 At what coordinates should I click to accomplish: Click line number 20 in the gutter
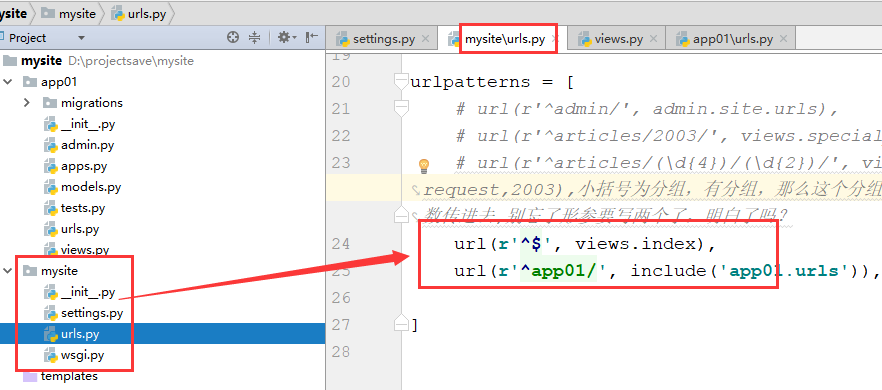coord(341,82)
